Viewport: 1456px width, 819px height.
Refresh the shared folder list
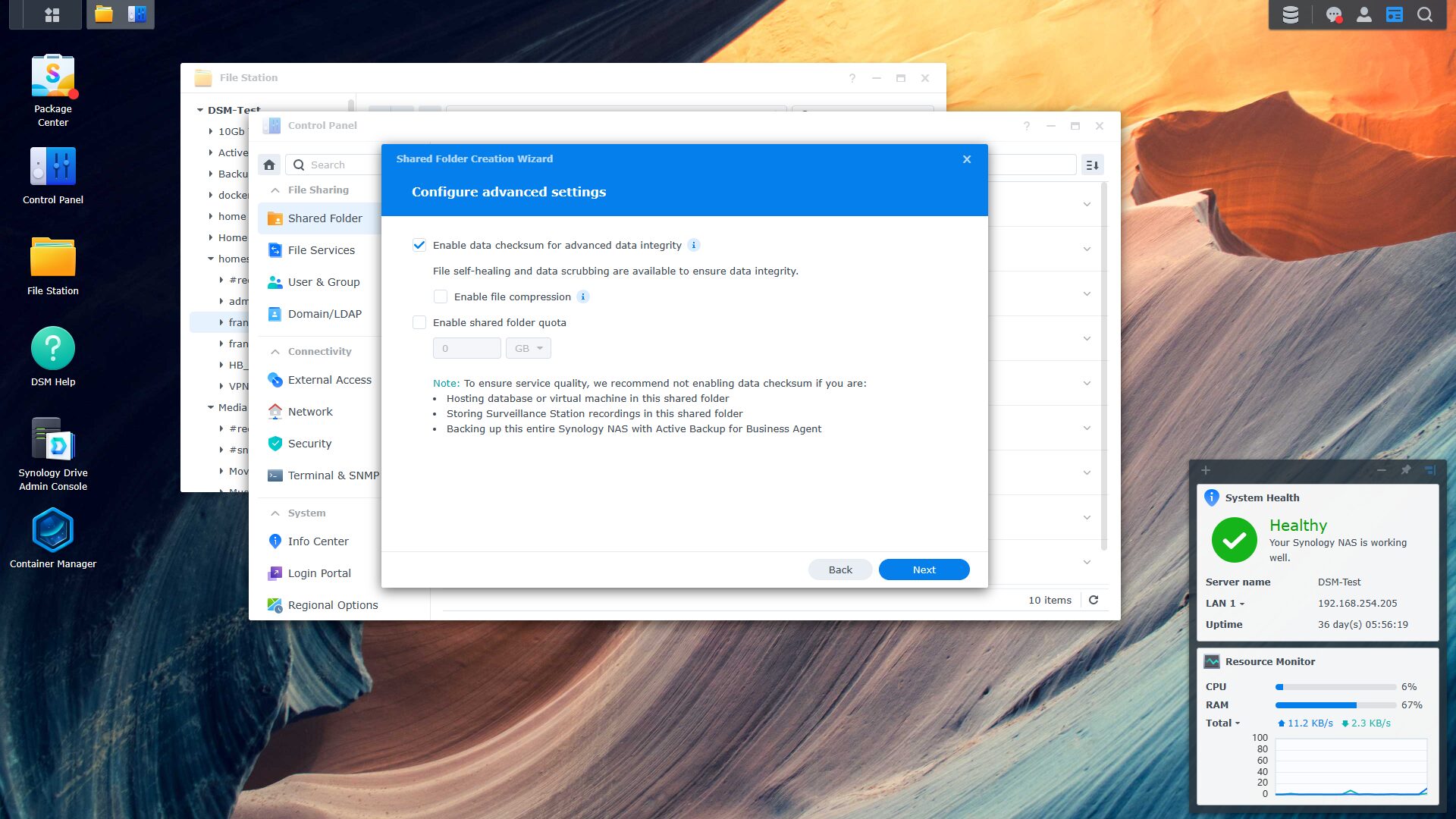click(1094, 600)
